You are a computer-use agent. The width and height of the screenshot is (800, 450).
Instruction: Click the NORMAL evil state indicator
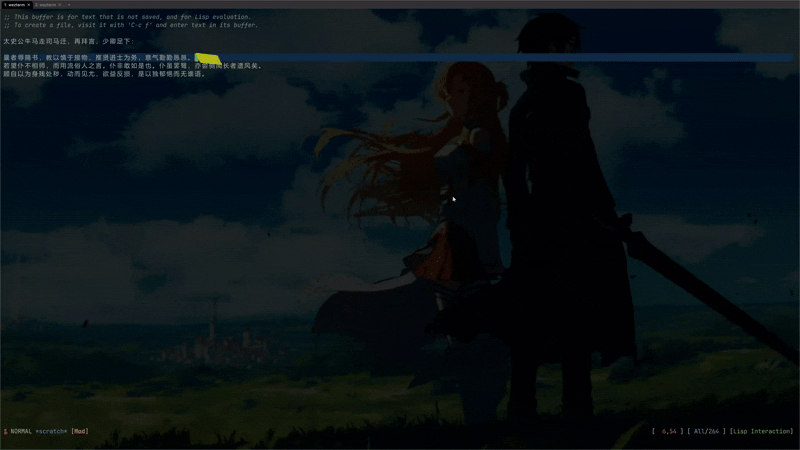coord(22,431)
